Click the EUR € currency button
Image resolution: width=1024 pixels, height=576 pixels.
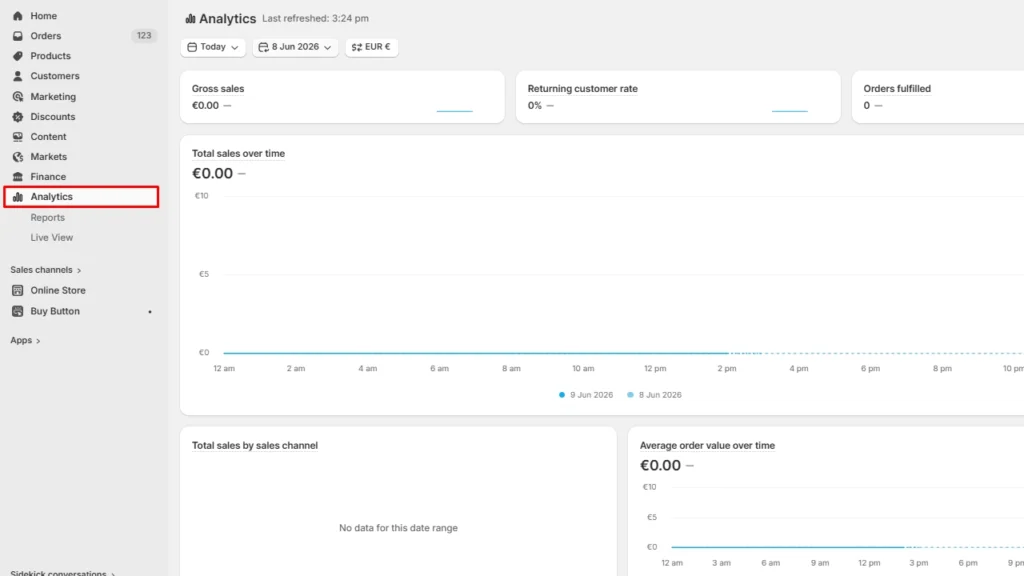click(x=372, y=47)
